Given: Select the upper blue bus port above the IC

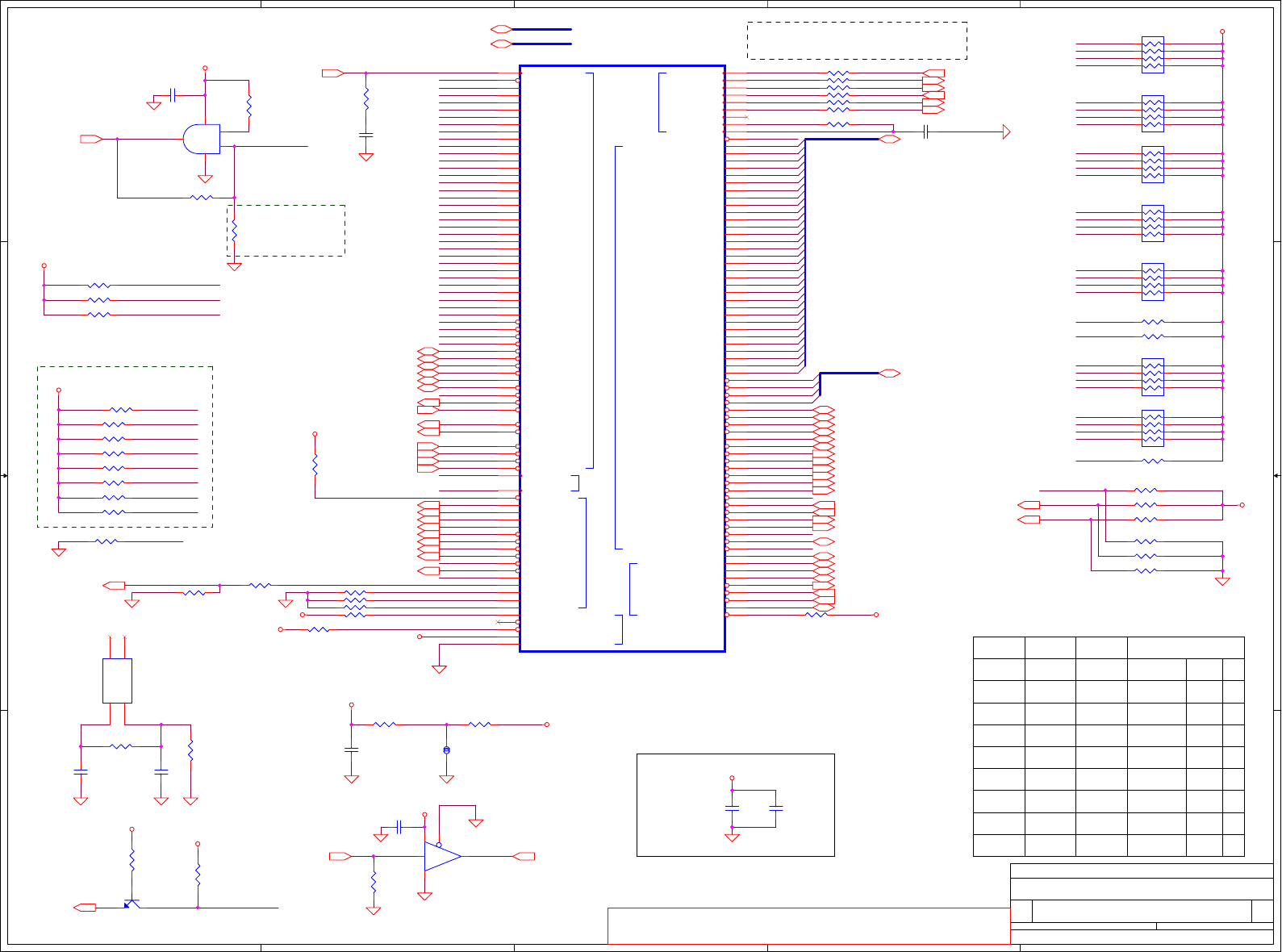Looking at the screenshot, I should [501, 29].
